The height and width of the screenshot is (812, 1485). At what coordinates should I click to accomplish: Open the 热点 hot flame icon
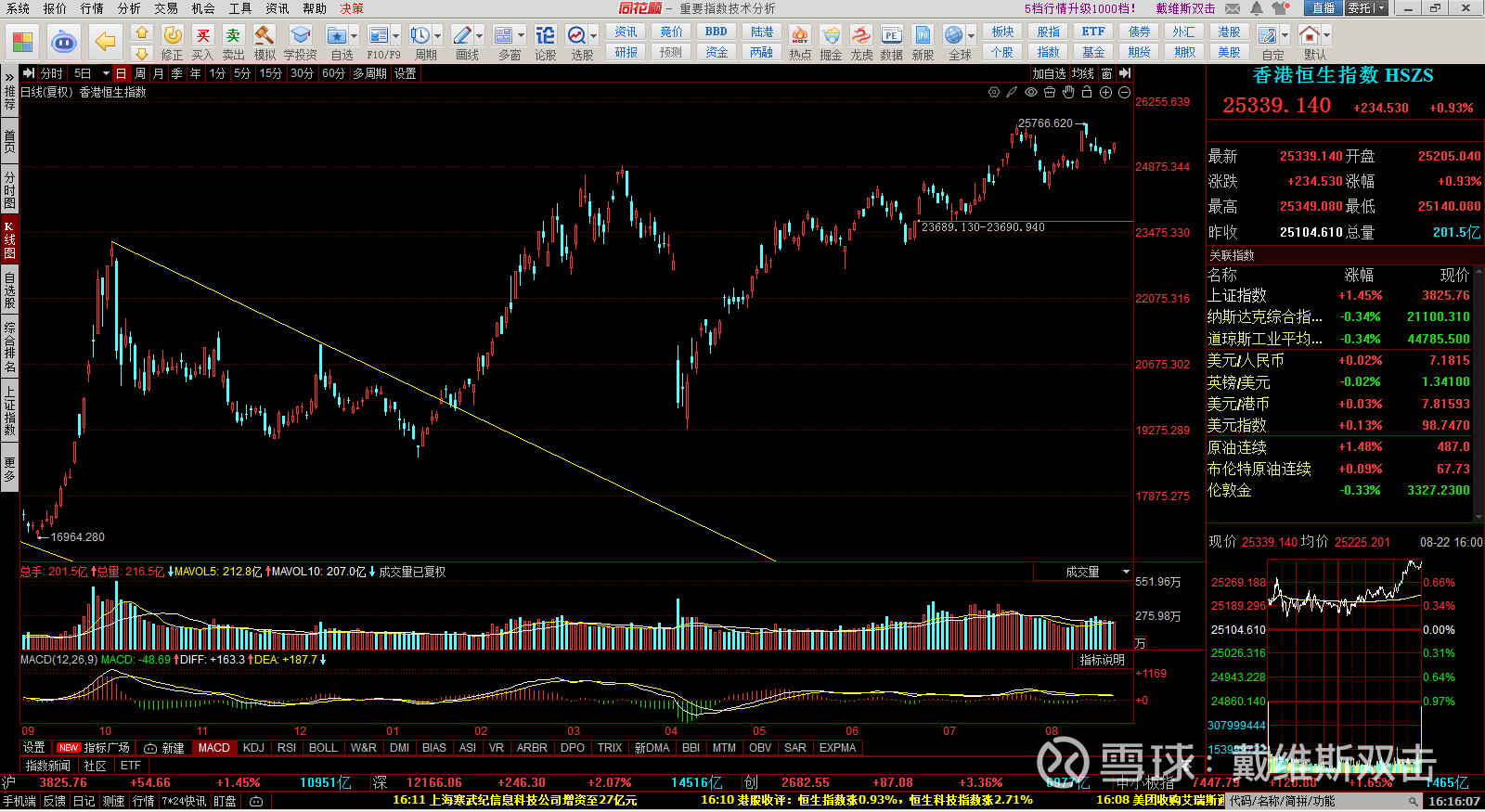[x=800, y=35]
